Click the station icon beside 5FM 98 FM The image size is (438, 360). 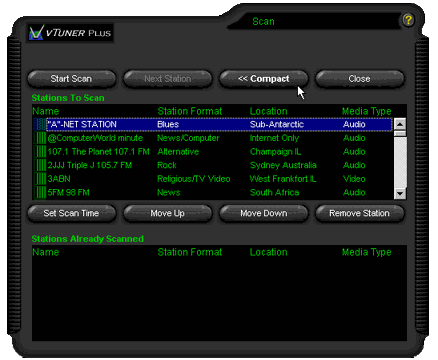tap(40, 192)
